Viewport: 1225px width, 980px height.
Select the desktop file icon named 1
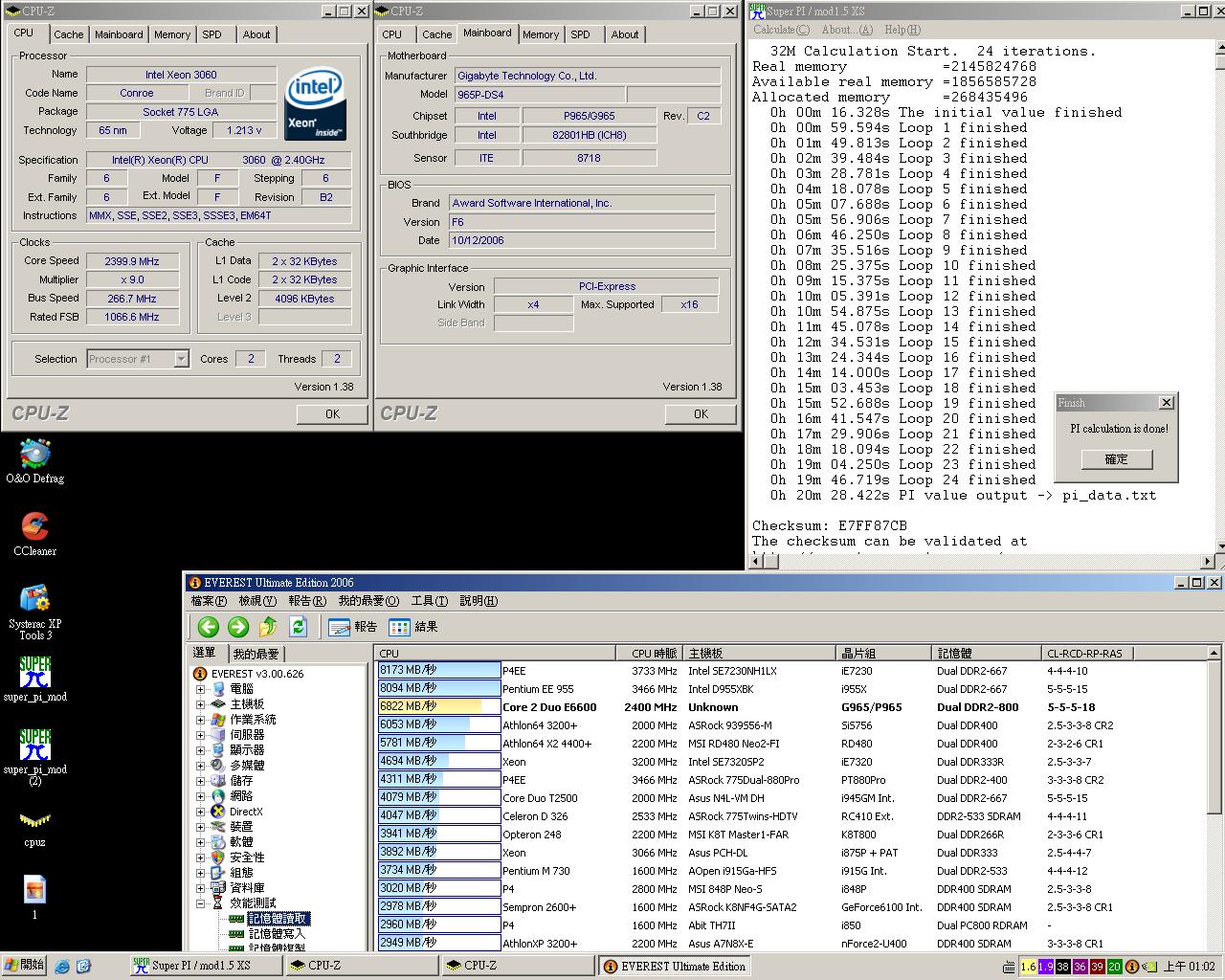[x=35, y=898]
